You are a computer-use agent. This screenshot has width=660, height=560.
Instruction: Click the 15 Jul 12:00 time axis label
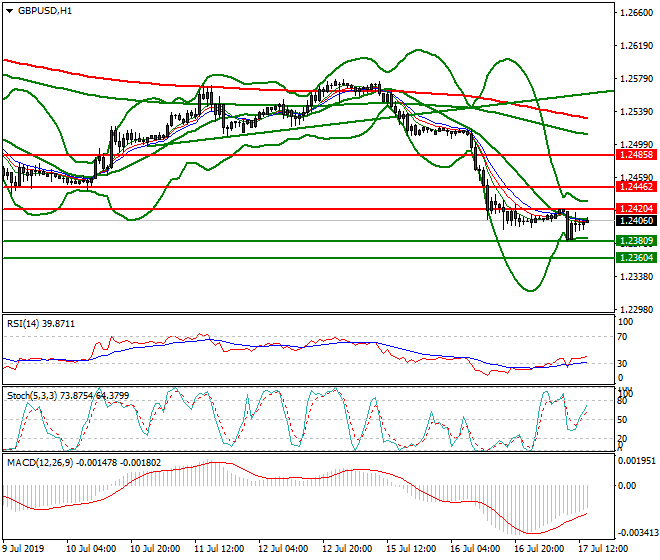click(411, 549)
